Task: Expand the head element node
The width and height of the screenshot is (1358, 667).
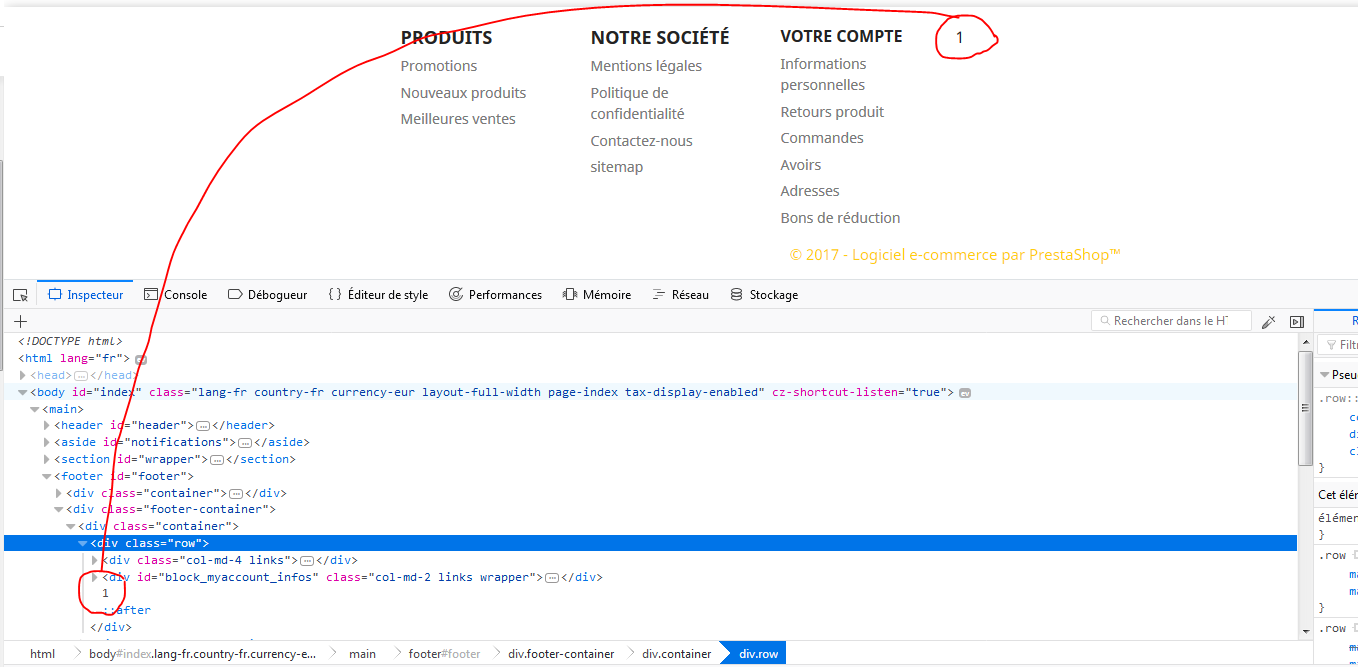Action: (x=23, y=375)
